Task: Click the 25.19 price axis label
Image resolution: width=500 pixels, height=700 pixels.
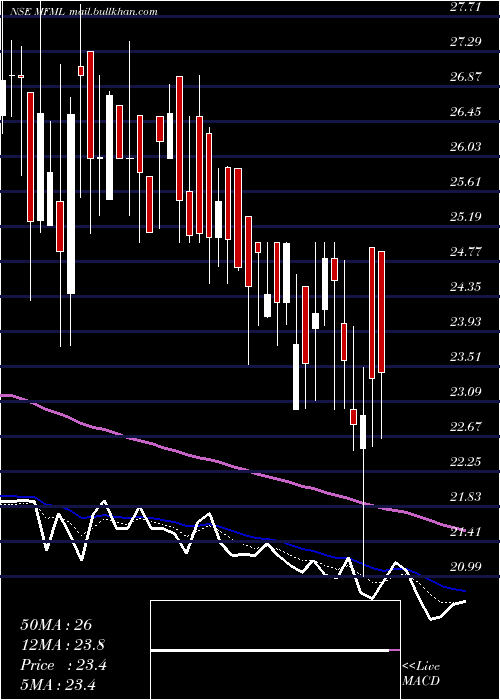Action: point(466,217)
